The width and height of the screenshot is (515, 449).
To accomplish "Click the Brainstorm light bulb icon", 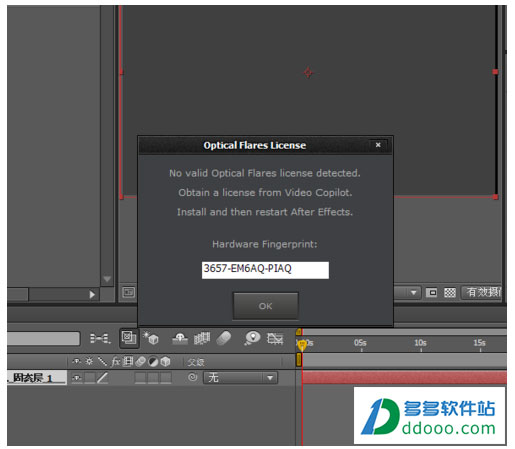I will (x=252, y=338).
